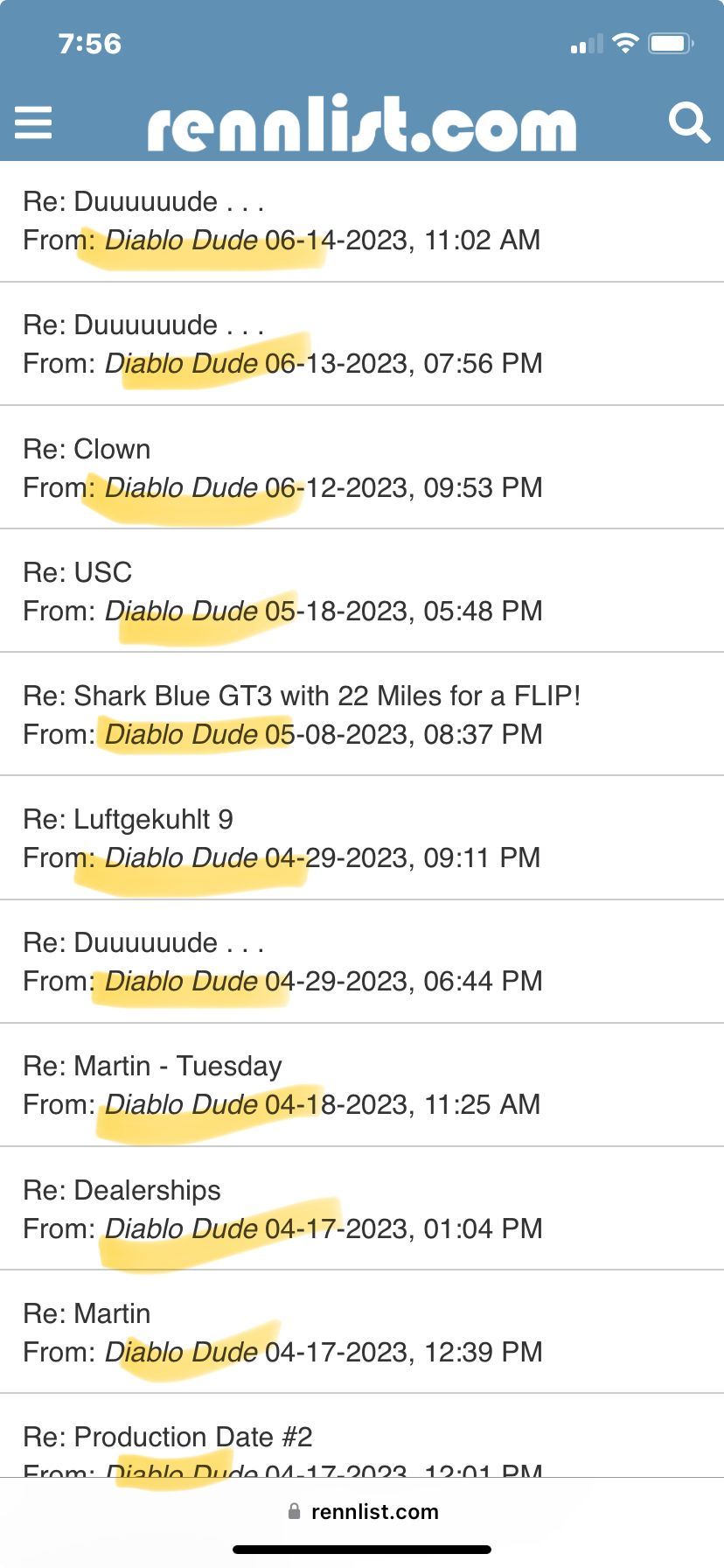
Task: Tap the home indicator bar
Action: click(362, 1550)
